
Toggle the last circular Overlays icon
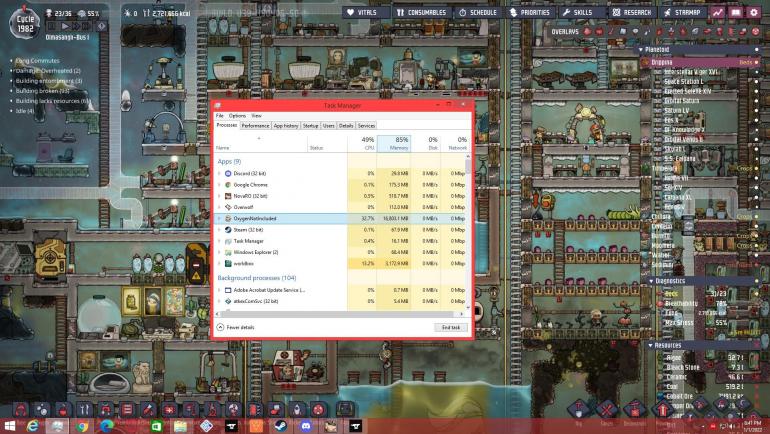pyautogui.click(x=755, y=31)
